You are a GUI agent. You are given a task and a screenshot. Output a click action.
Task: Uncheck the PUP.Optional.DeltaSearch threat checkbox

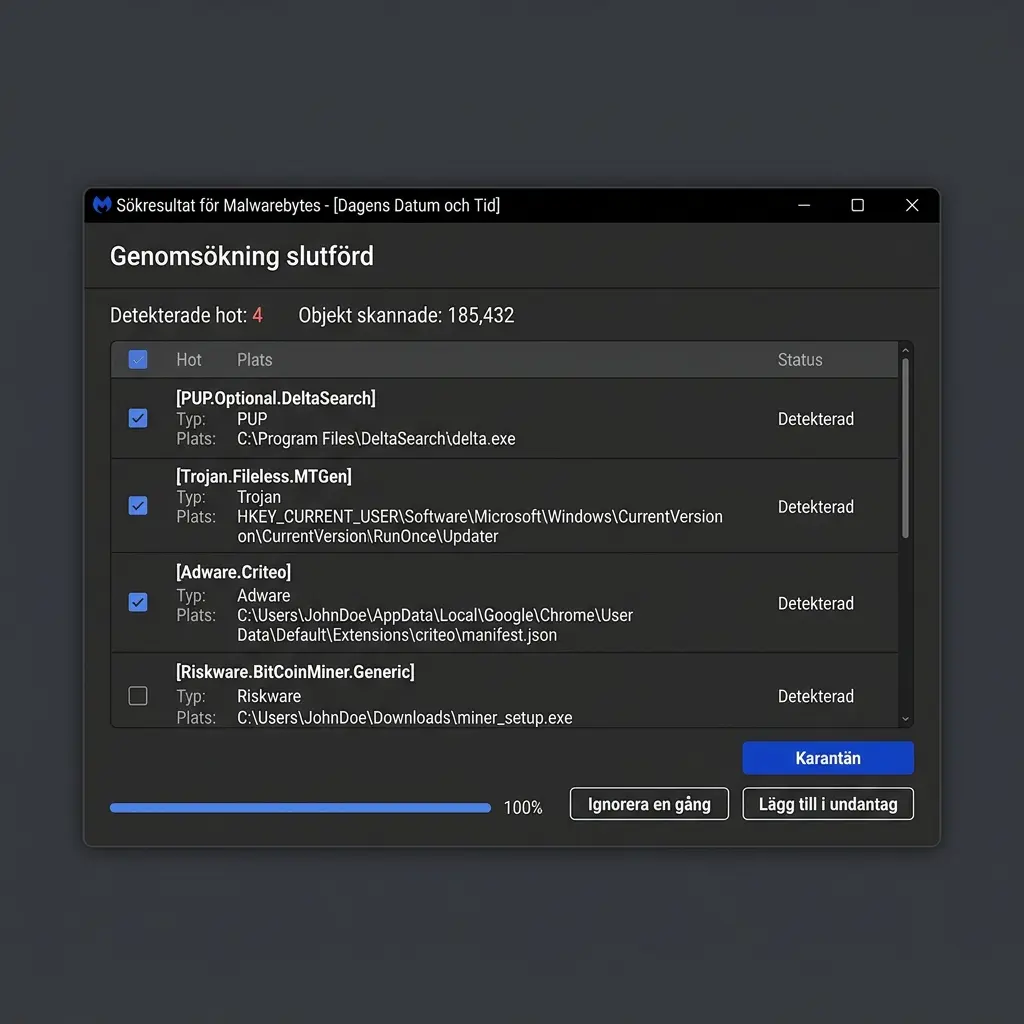[138, 418]
